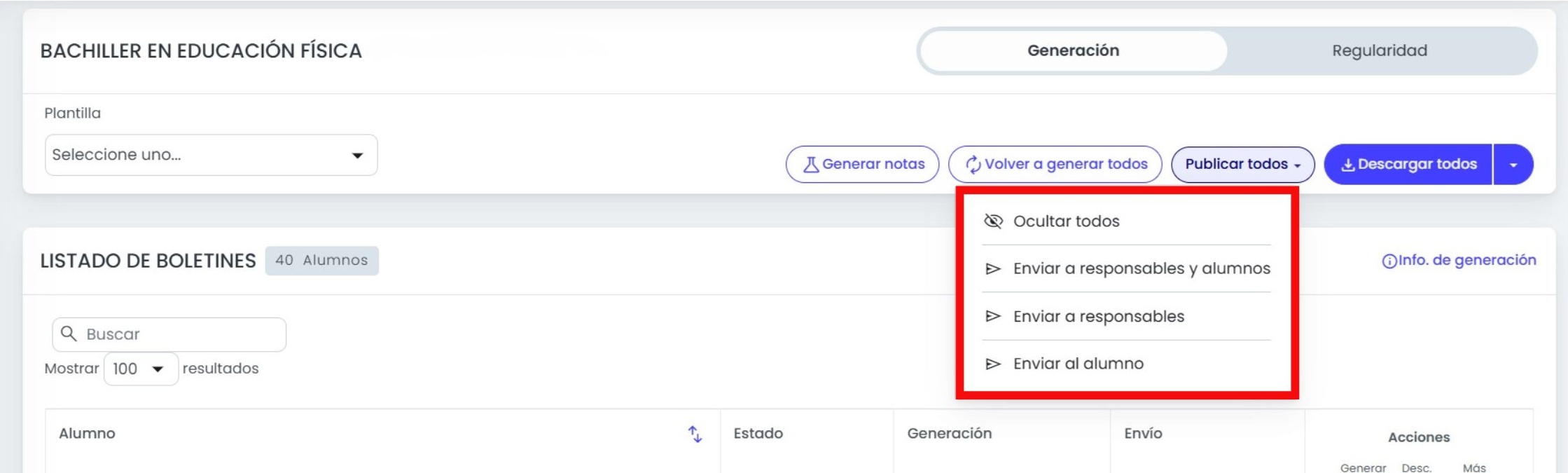Open the Info. de generación link

(1459, 261)
